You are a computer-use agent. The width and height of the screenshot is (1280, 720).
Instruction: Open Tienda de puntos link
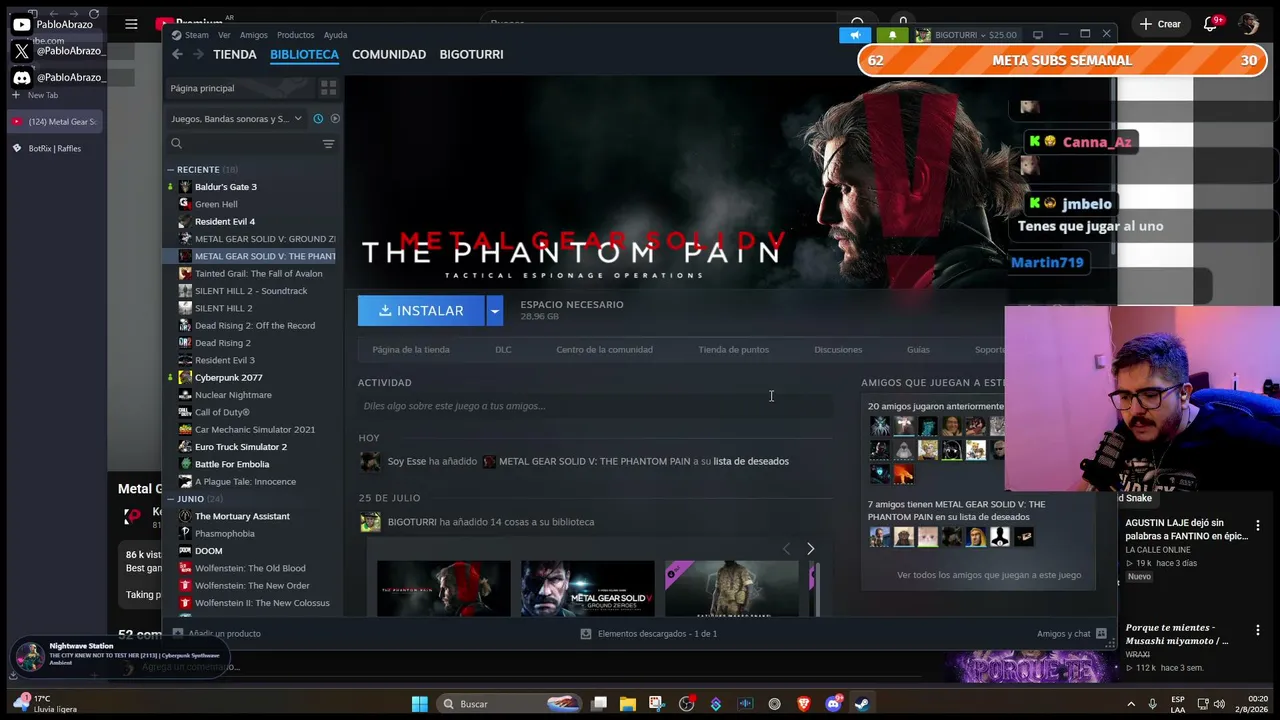pos(733,350)
